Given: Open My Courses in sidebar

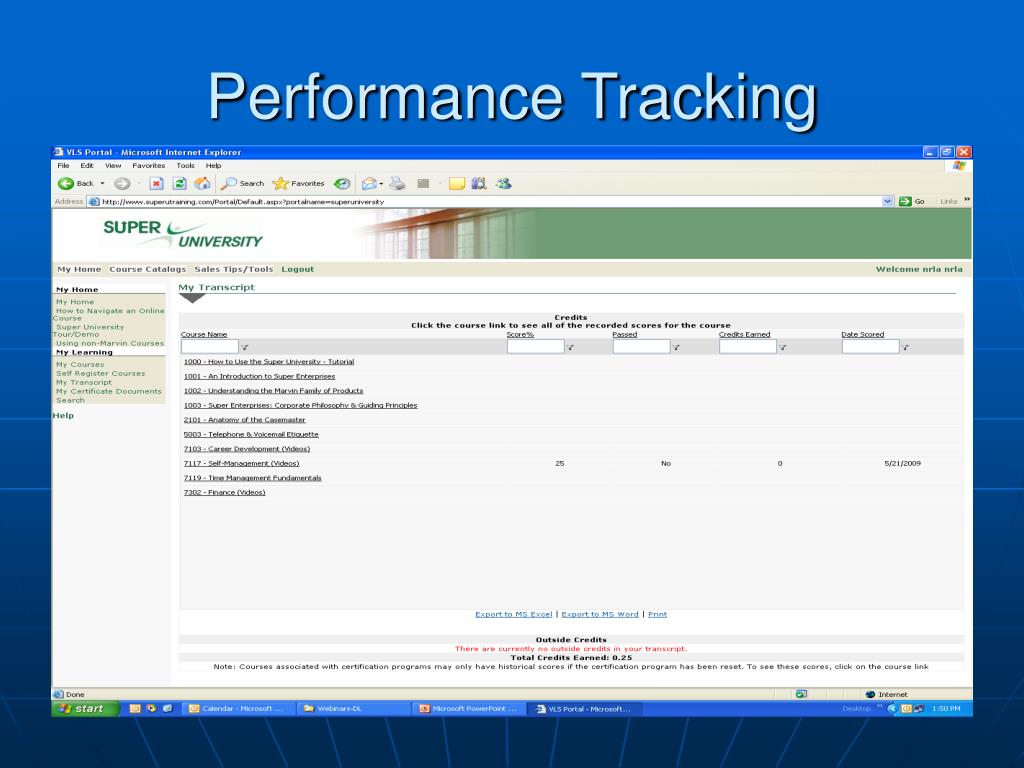Looking at the screenshot, I should [80, 364].
